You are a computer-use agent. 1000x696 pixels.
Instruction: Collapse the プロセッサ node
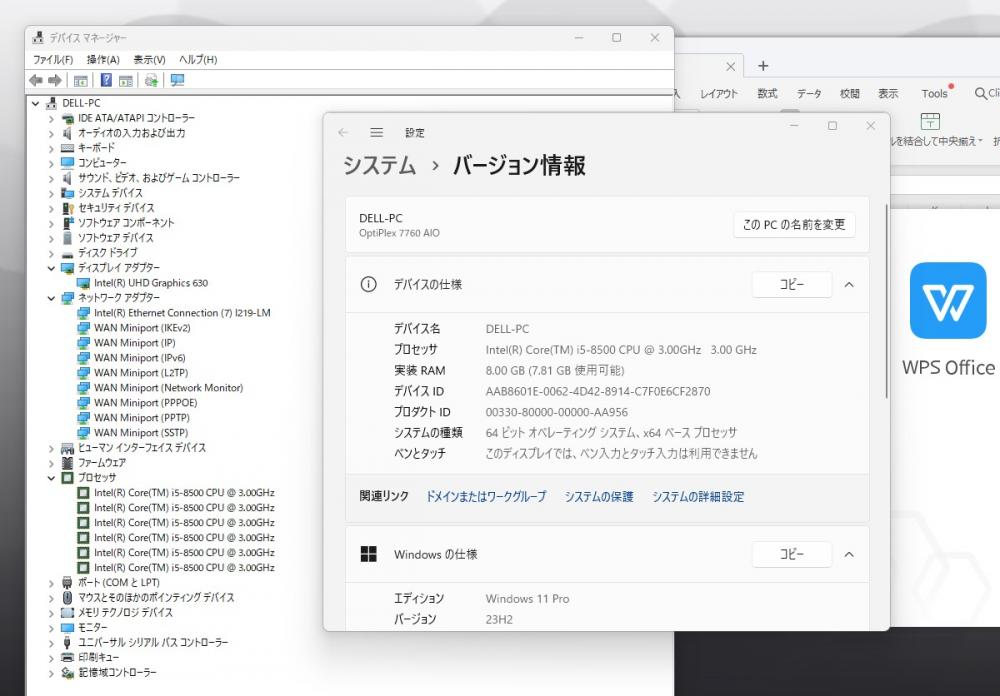(52, 478)
